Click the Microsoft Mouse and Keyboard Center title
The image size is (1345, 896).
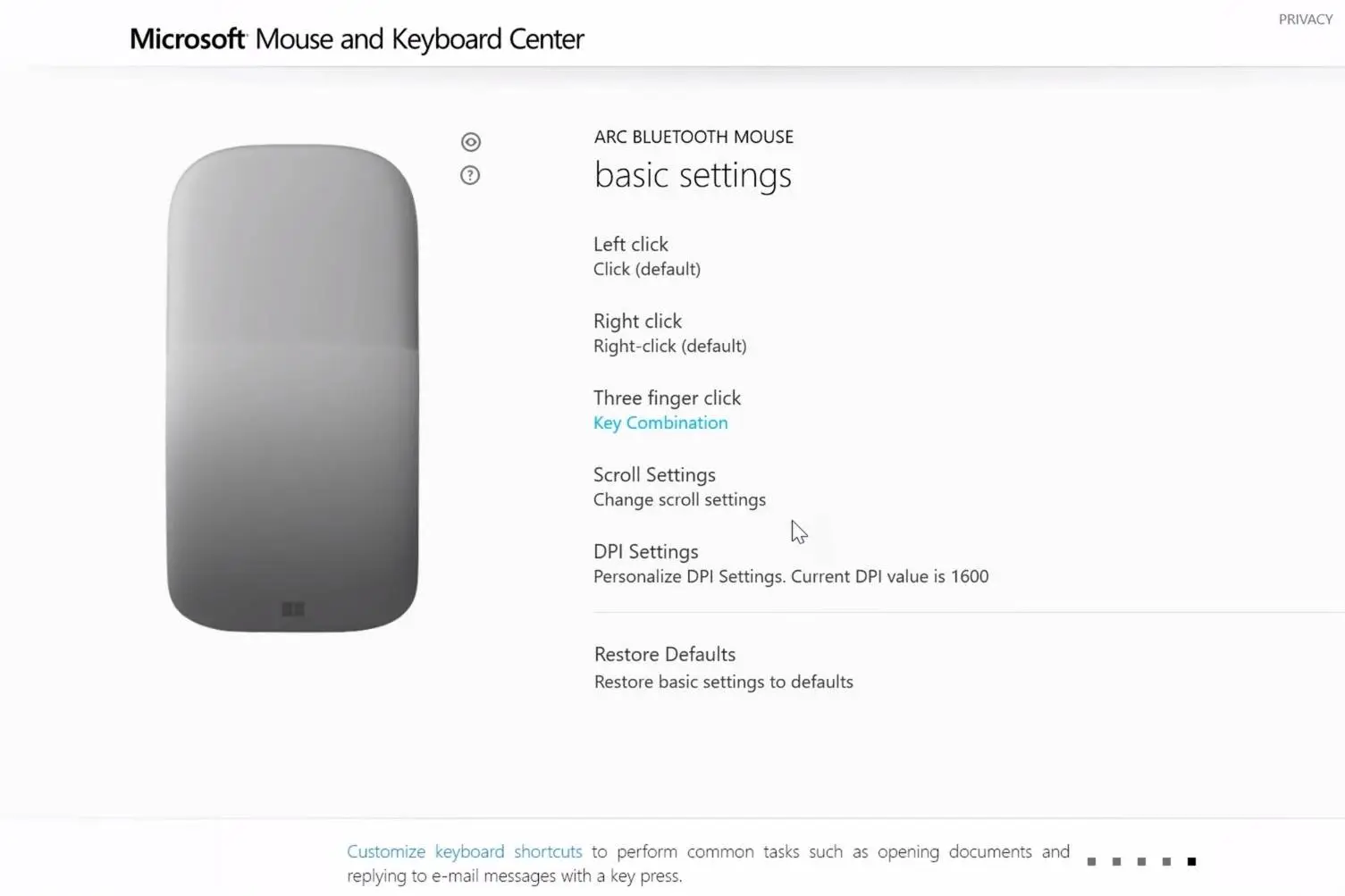[357, 39]
